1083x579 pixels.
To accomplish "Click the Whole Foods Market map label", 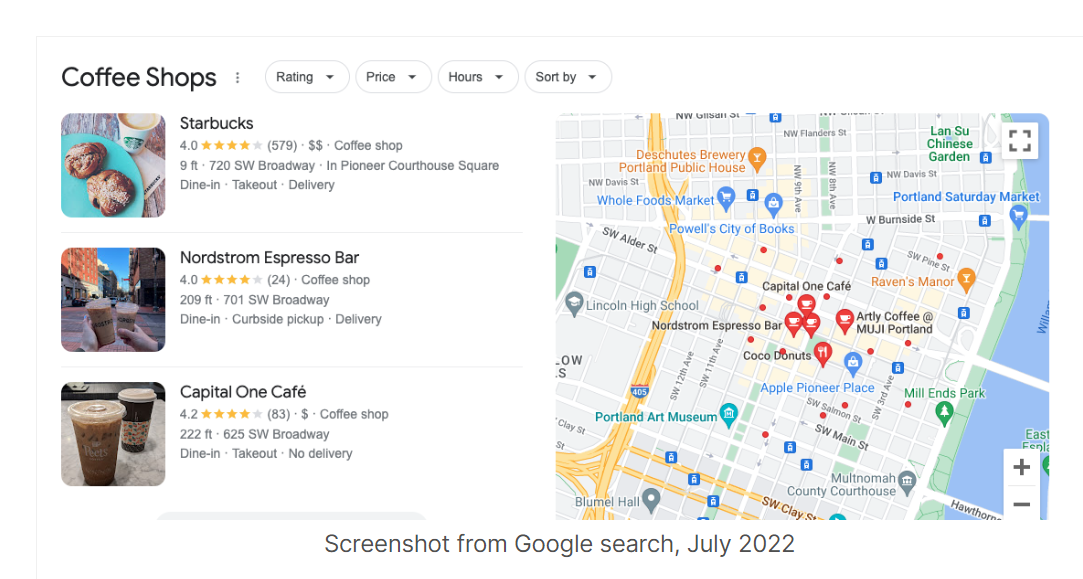I will [655, 200].
